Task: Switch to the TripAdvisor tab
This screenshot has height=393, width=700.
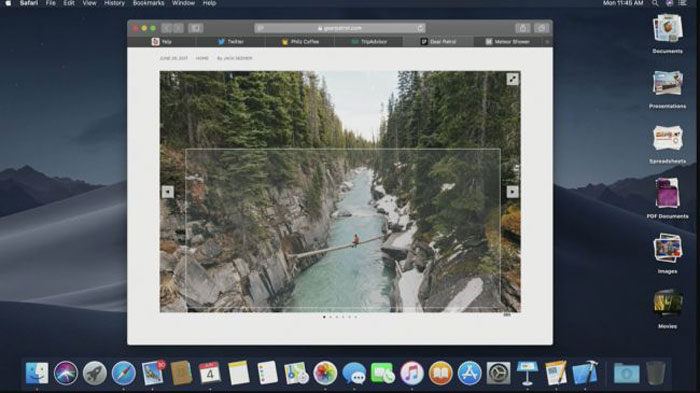Action: tap(369, 42)
